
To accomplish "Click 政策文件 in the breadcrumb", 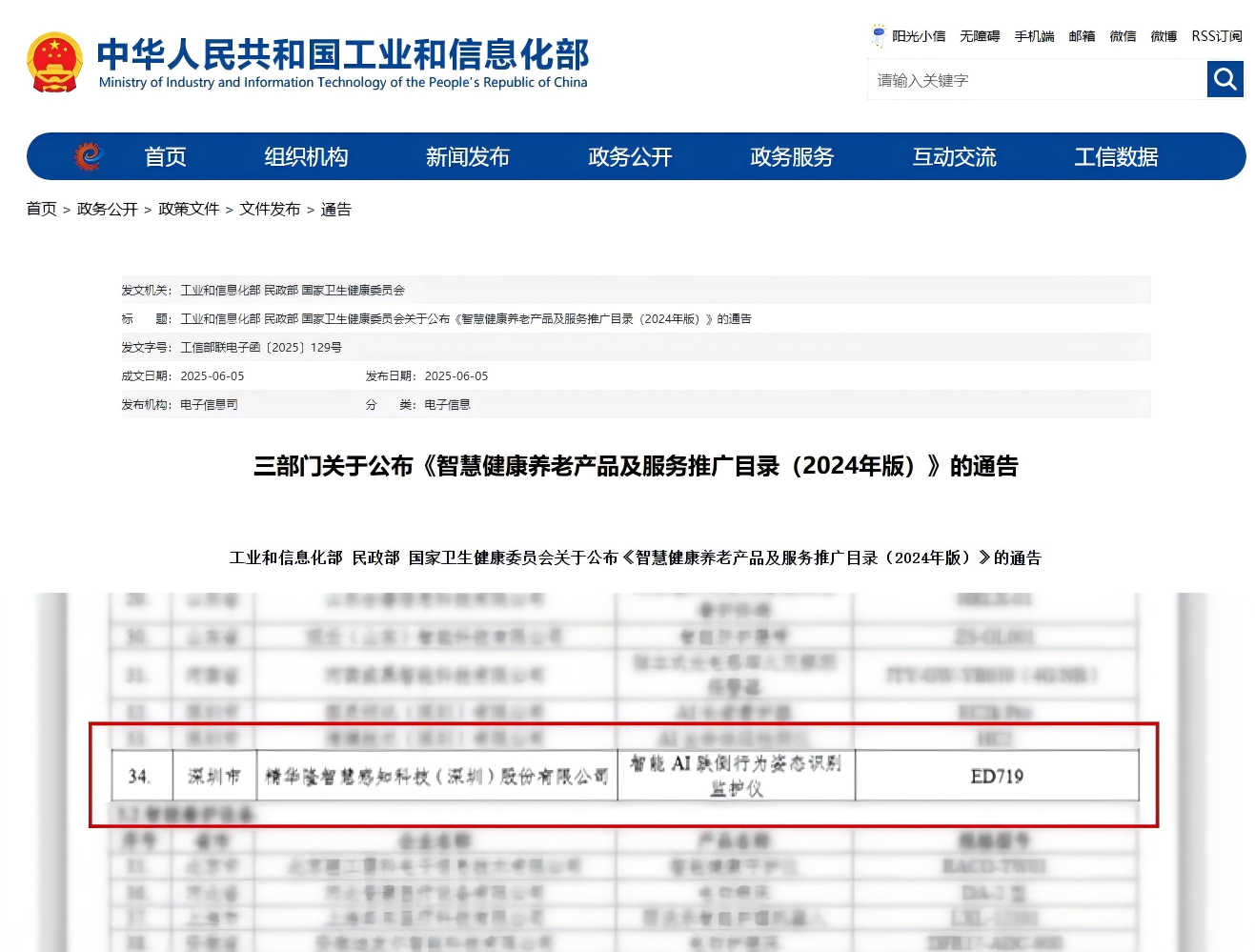I will [189, 210].
